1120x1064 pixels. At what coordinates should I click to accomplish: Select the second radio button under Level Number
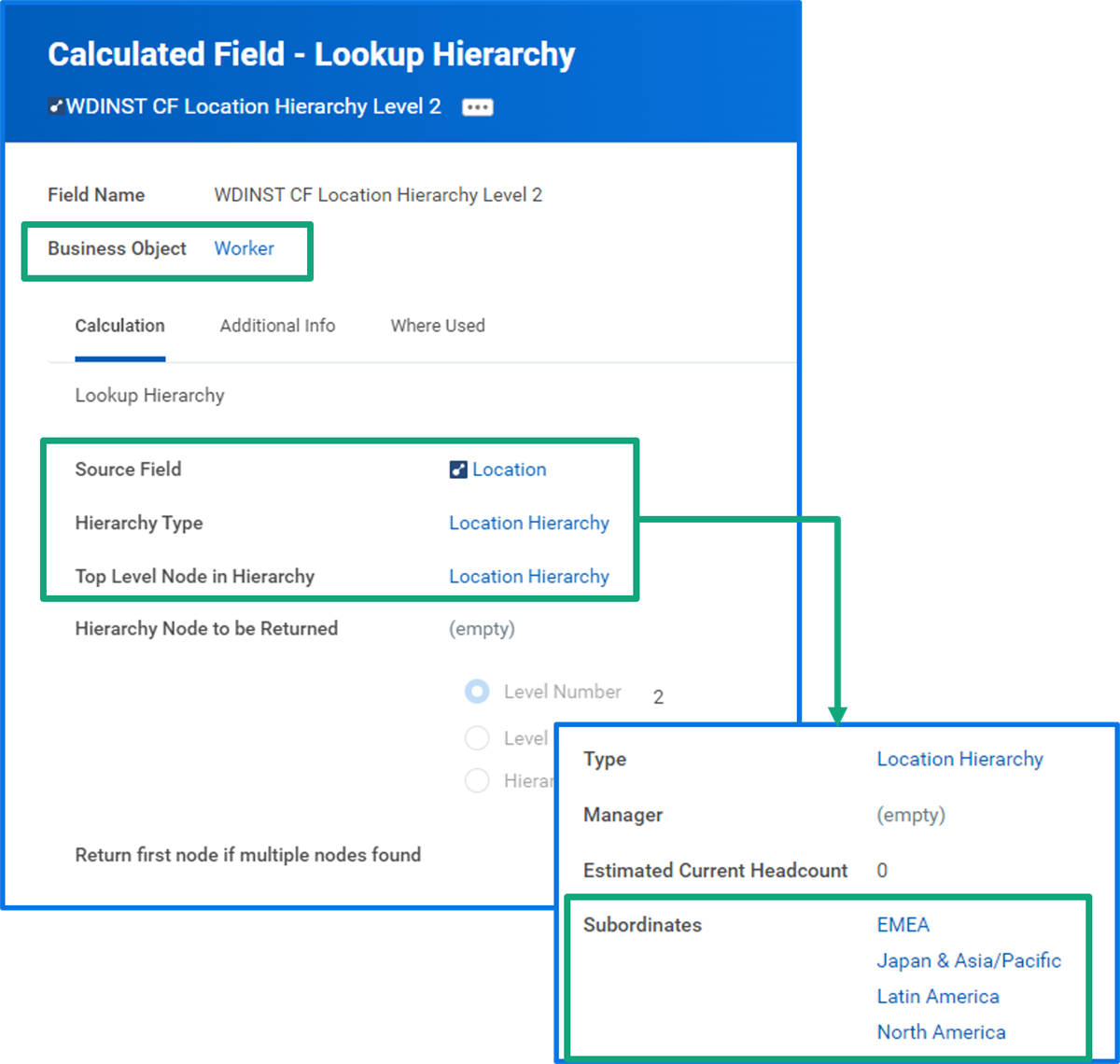[x=477, y=738]
